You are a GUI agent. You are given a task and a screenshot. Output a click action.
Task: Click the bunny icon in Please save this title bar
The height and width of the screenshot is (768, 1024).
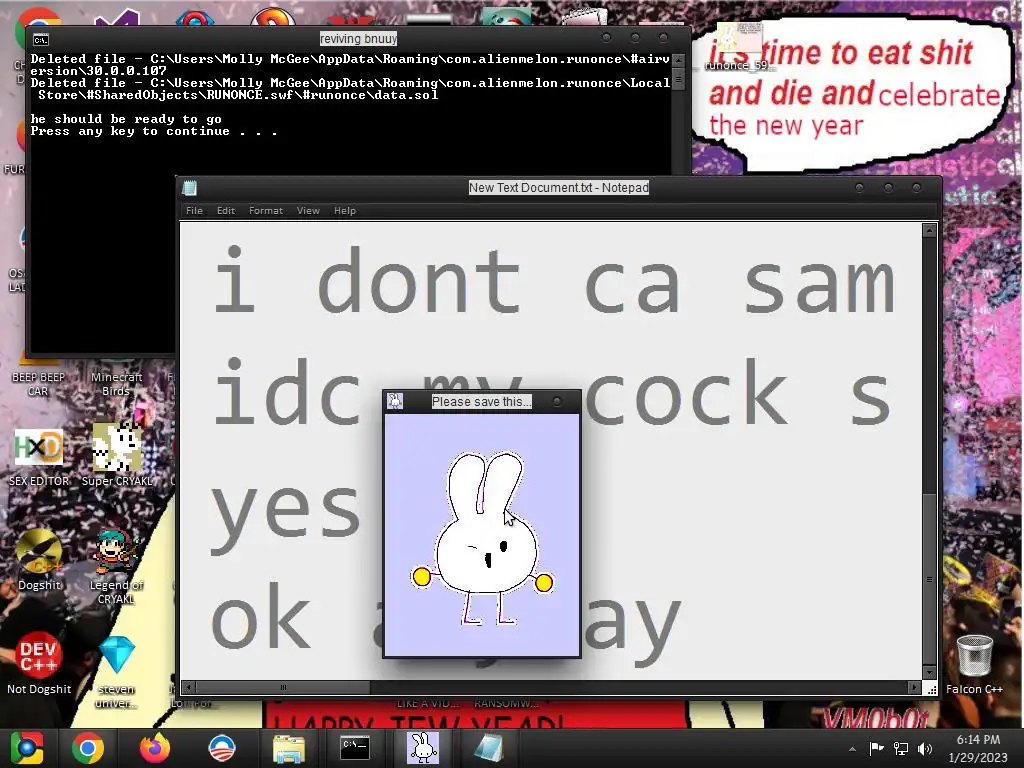tap(394, 401)
